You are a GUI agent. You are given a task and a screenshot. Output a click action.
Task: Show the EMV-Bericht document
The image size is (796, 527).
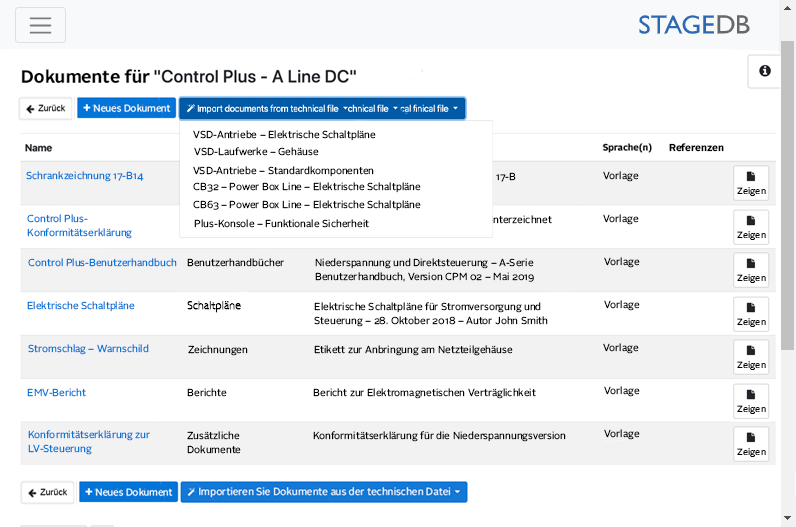point(750,401)
